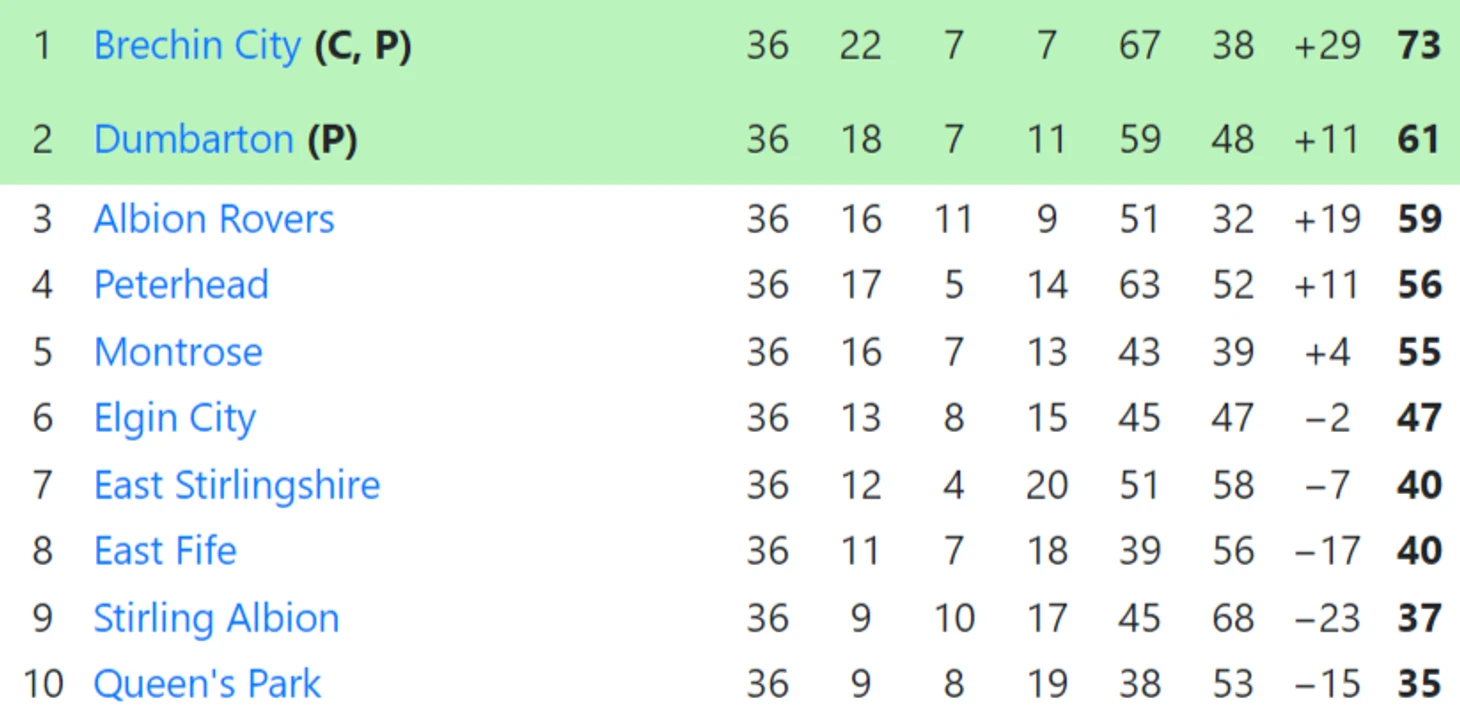The height and width of the screenshot is (724, 1460).
Task: Click Queen's Park's 35 points value
Action: [x=1420, y=684]
